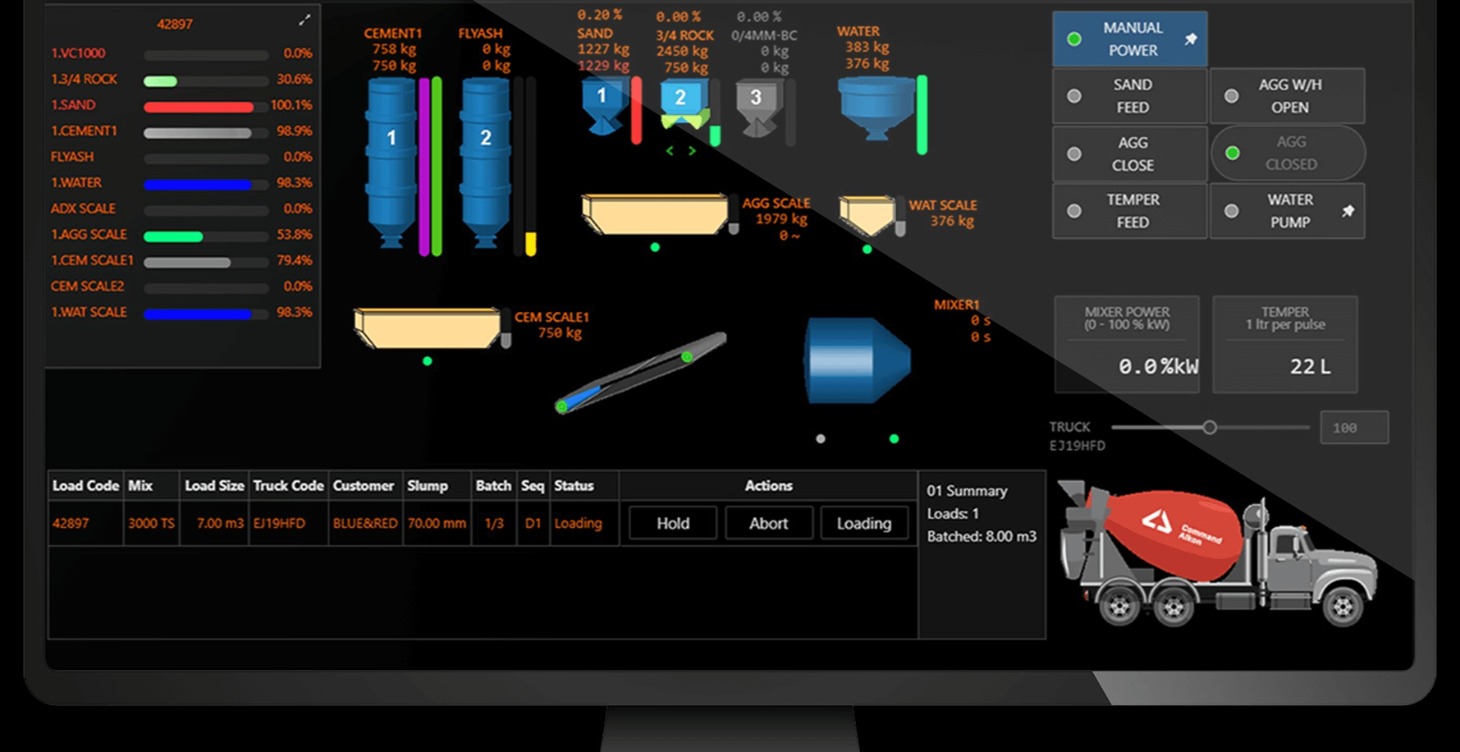The height and width of the screenshot is (752, 1460).
Task: Select load code 42897 in the table
Action: [x=71, y=523]
